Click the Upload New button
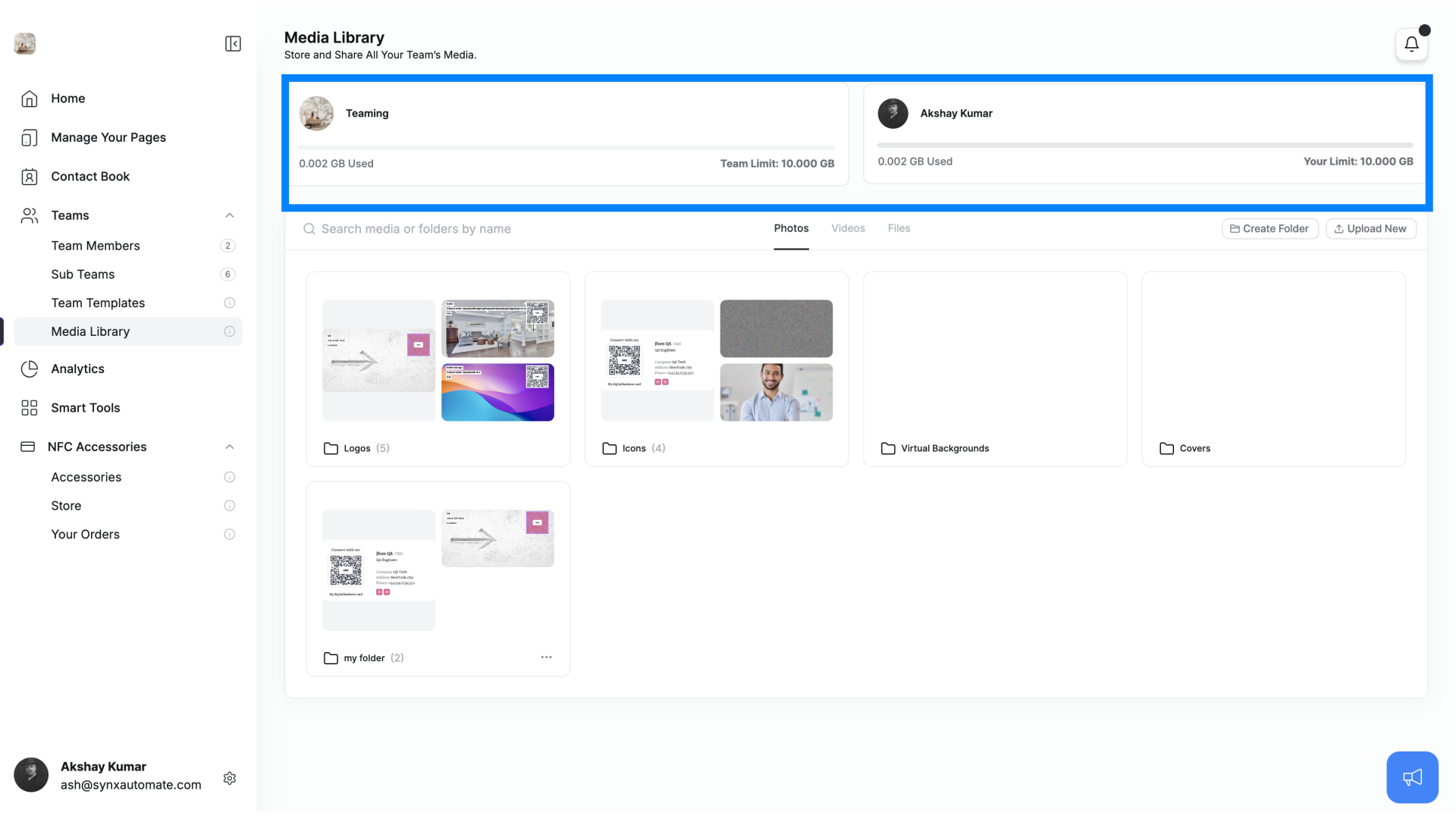1456x819 pixels. tap(1370, 228)
